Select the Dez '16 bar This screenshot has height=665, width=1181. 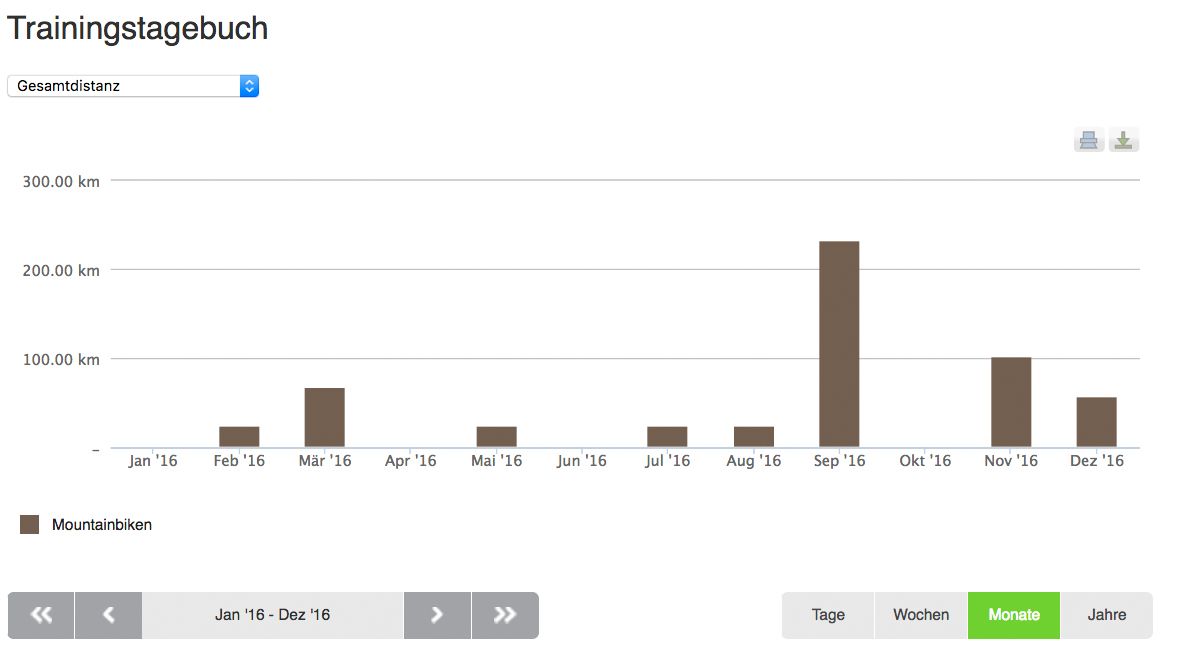[1096, 422]
